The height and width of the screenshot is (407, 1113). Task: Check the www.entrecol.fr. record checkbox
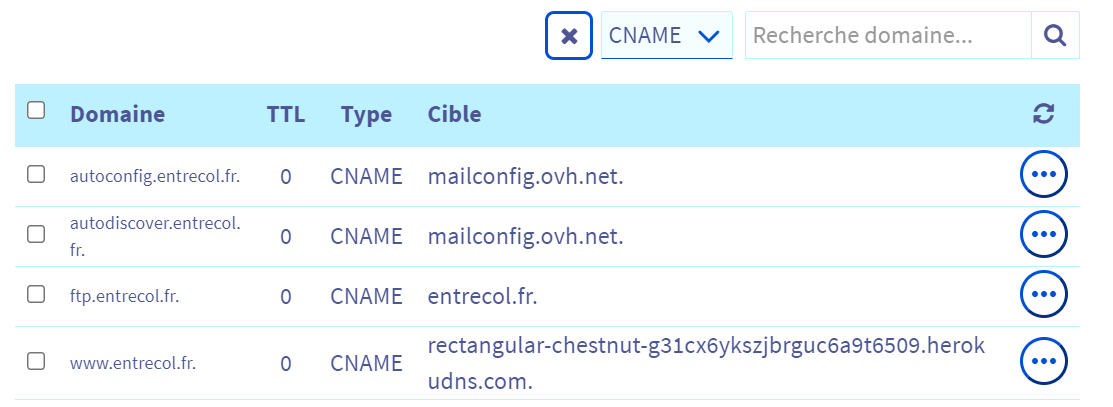[x=36, y=362]
